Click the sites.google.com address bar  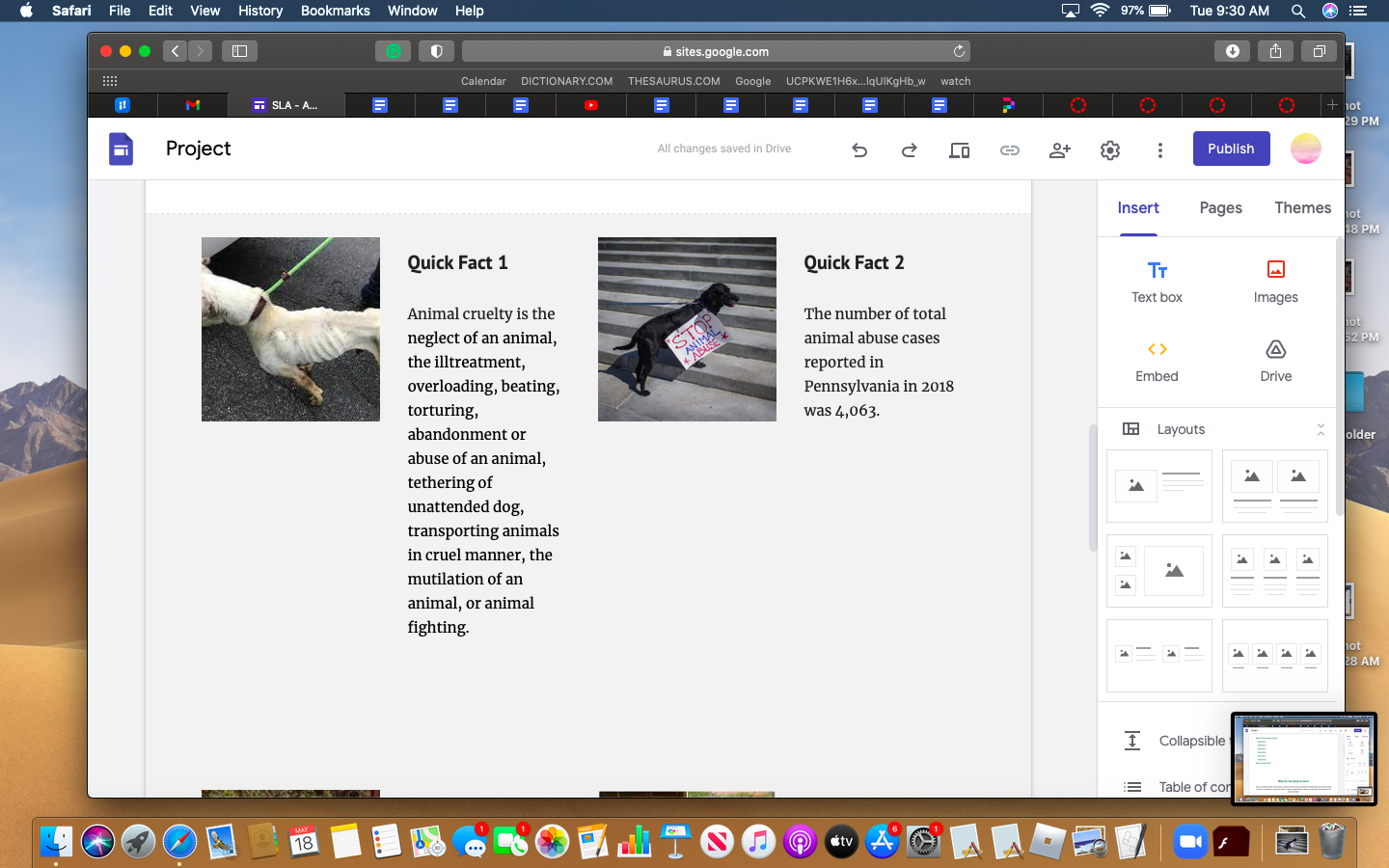[716, 51]
